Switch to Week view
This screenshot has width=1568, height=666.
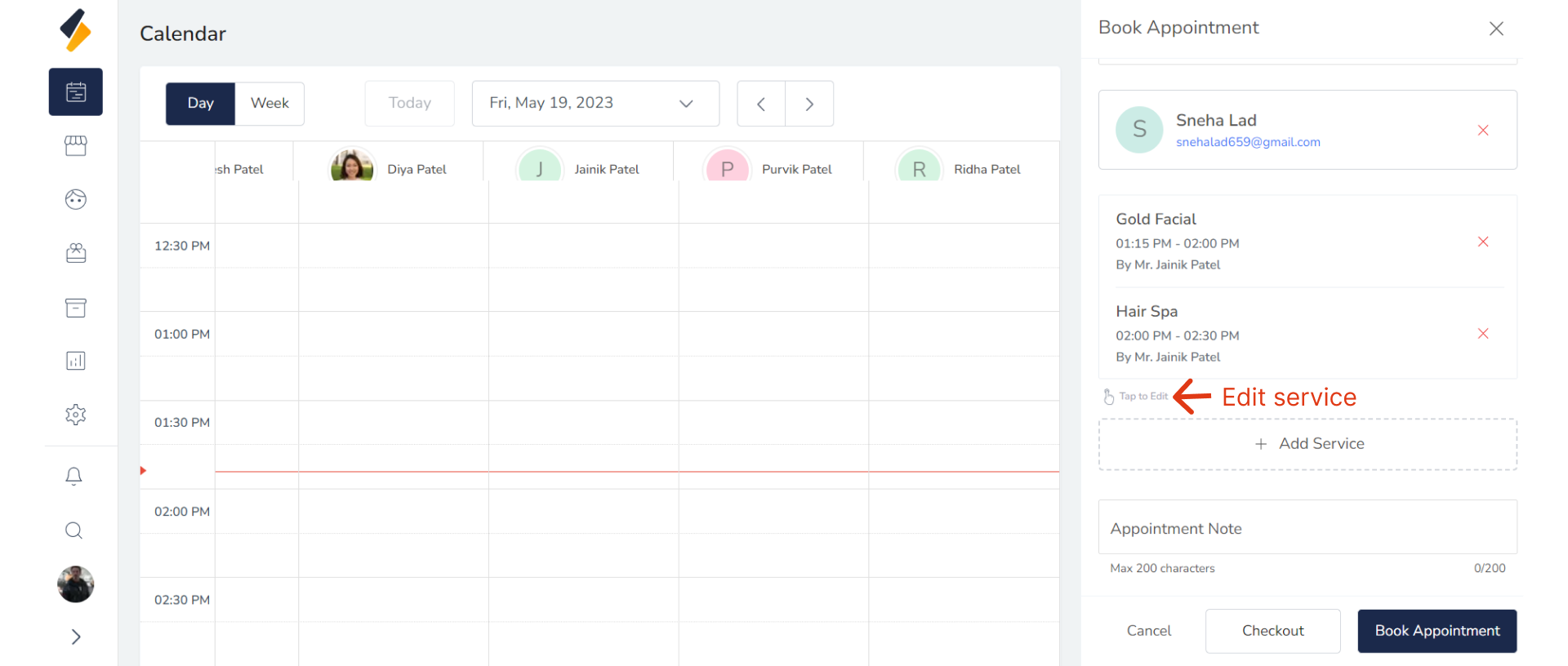click(269, 104)
